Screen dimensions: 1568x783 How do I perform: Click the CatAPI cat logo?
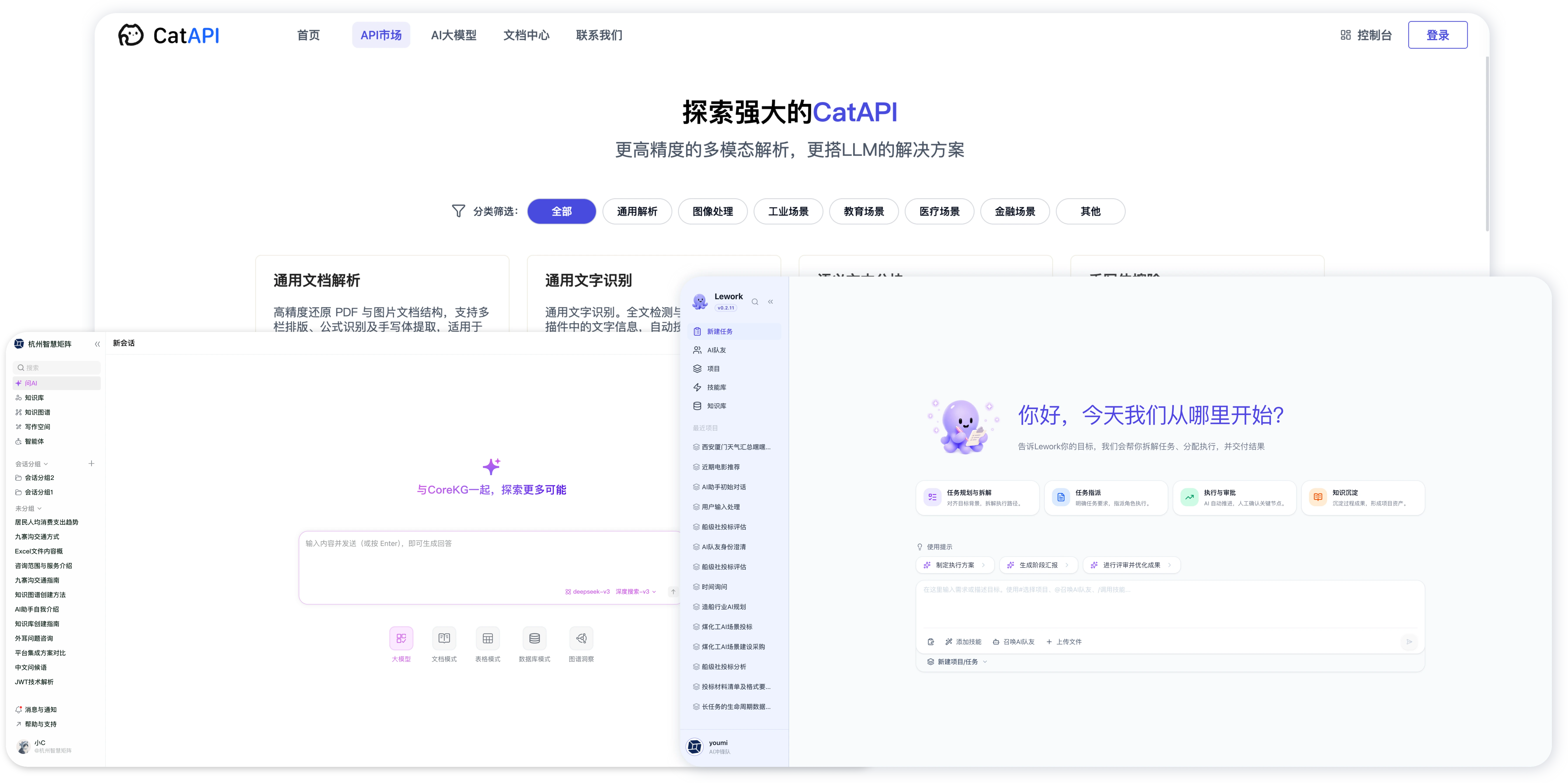pos(131,35)
